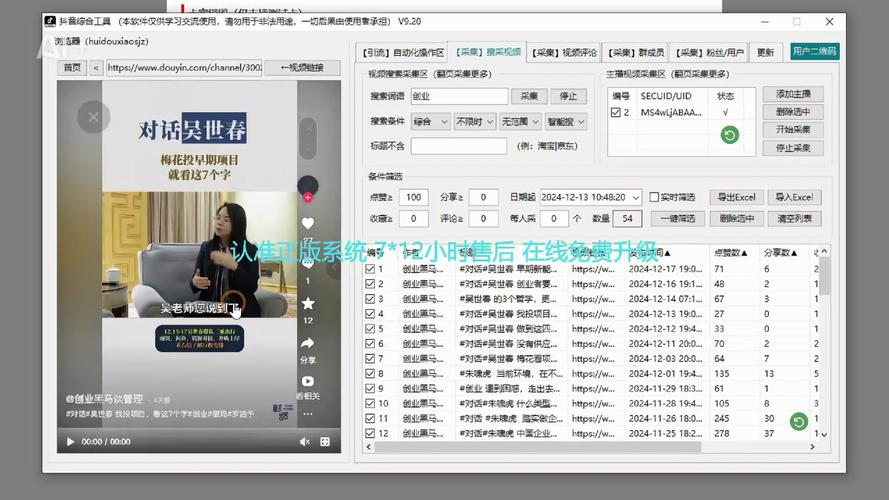Switch to 【采集】群成员 tab
This screenshot has height=500, width=889.
pos(635,52)
